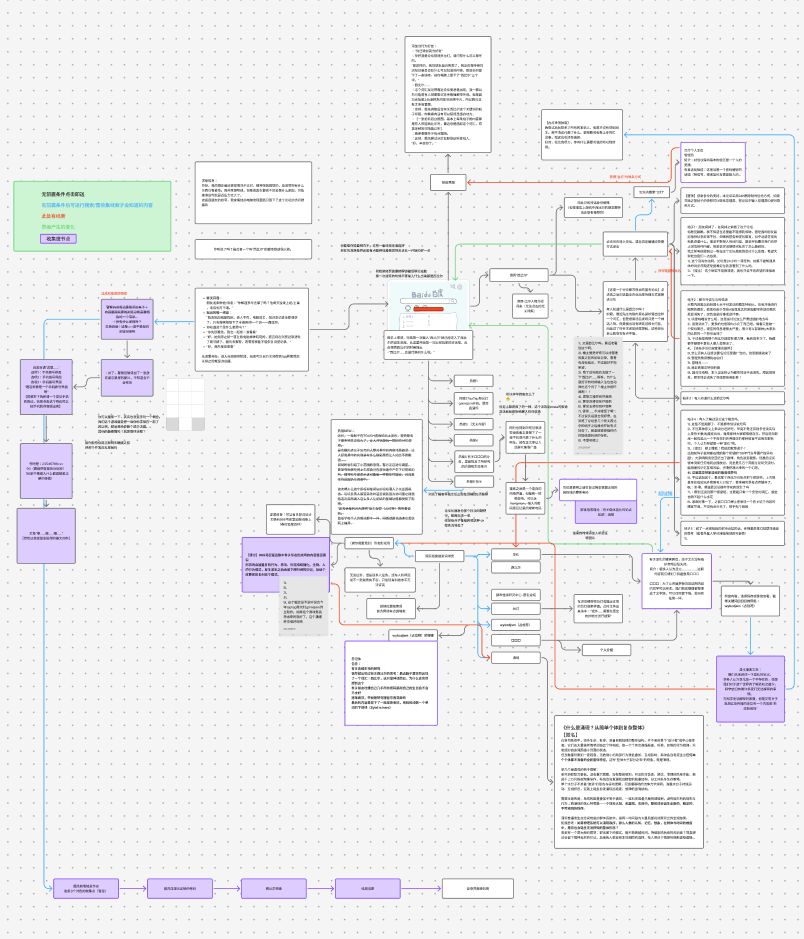Select the light green text line in the legend
804x939 pixels.
[58, 227]
